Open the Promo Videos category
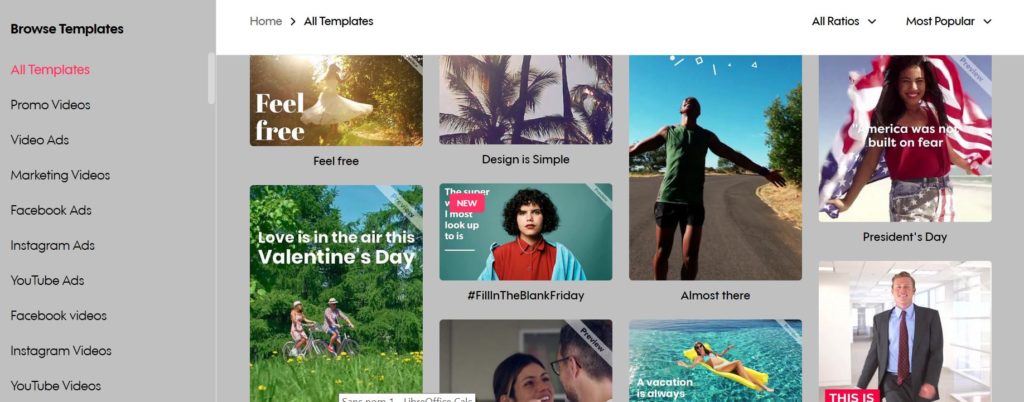 tap(50, 105)
